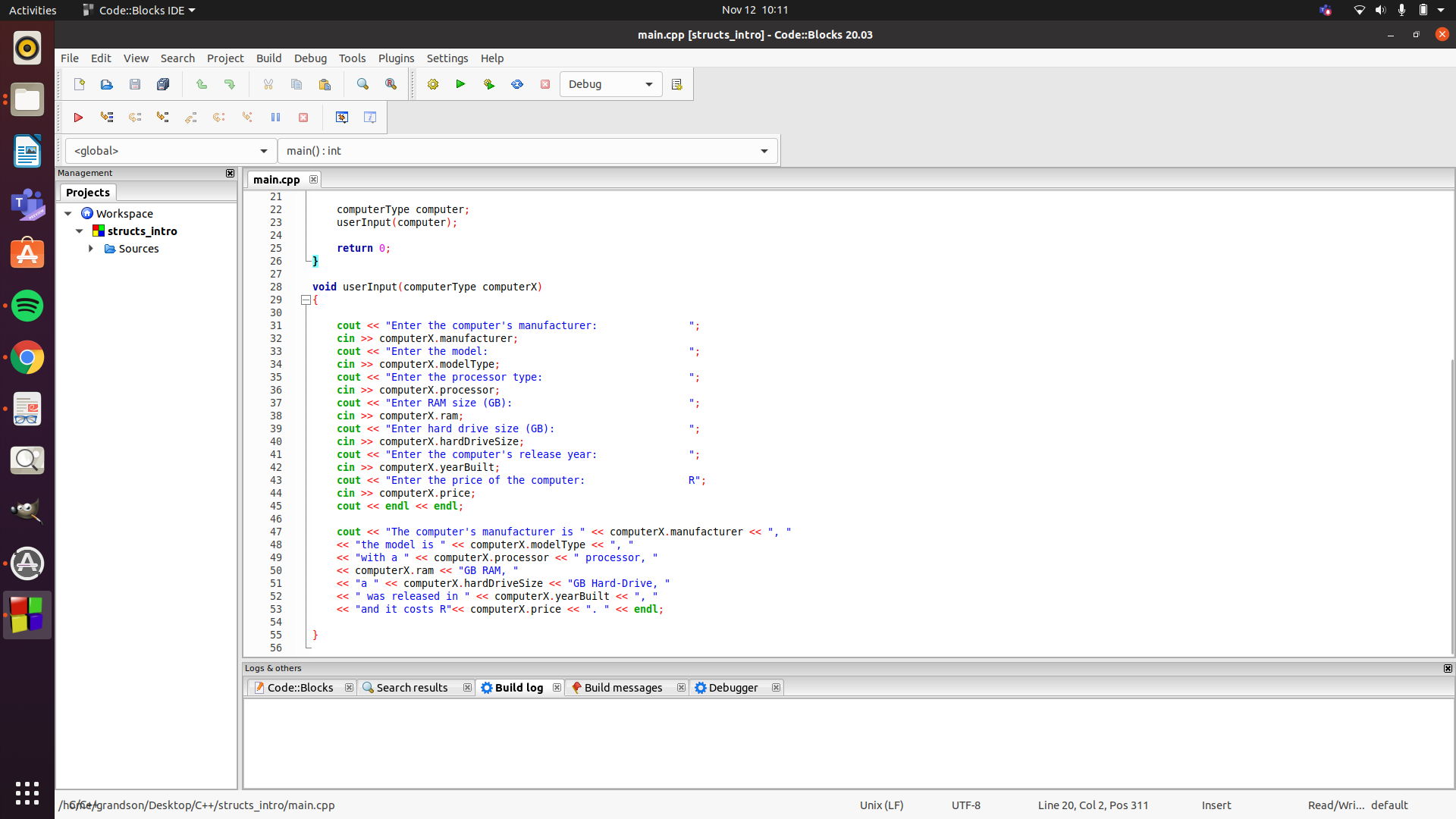Open Spotify from the Ubuntu dock
This screenshot has height=819, width=1456.
27,306
